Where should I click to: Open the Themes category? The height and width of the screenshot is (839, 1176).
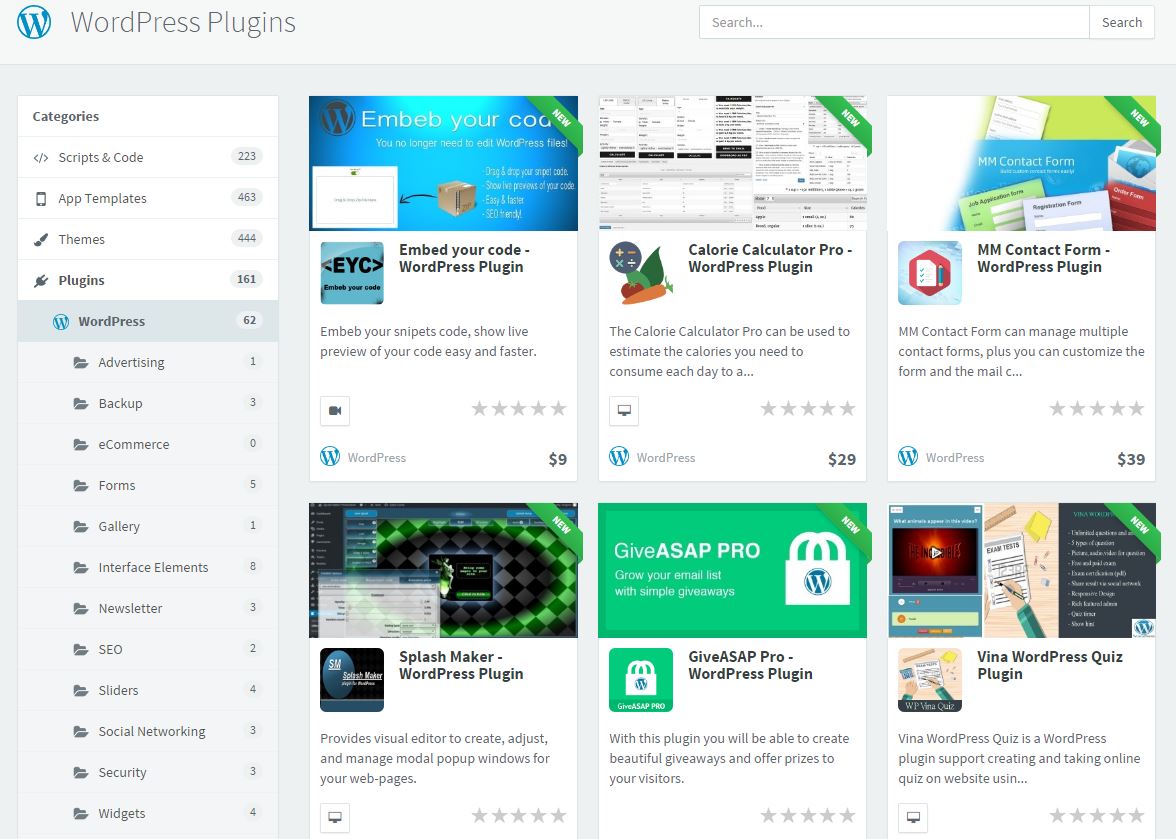[148, 239]
